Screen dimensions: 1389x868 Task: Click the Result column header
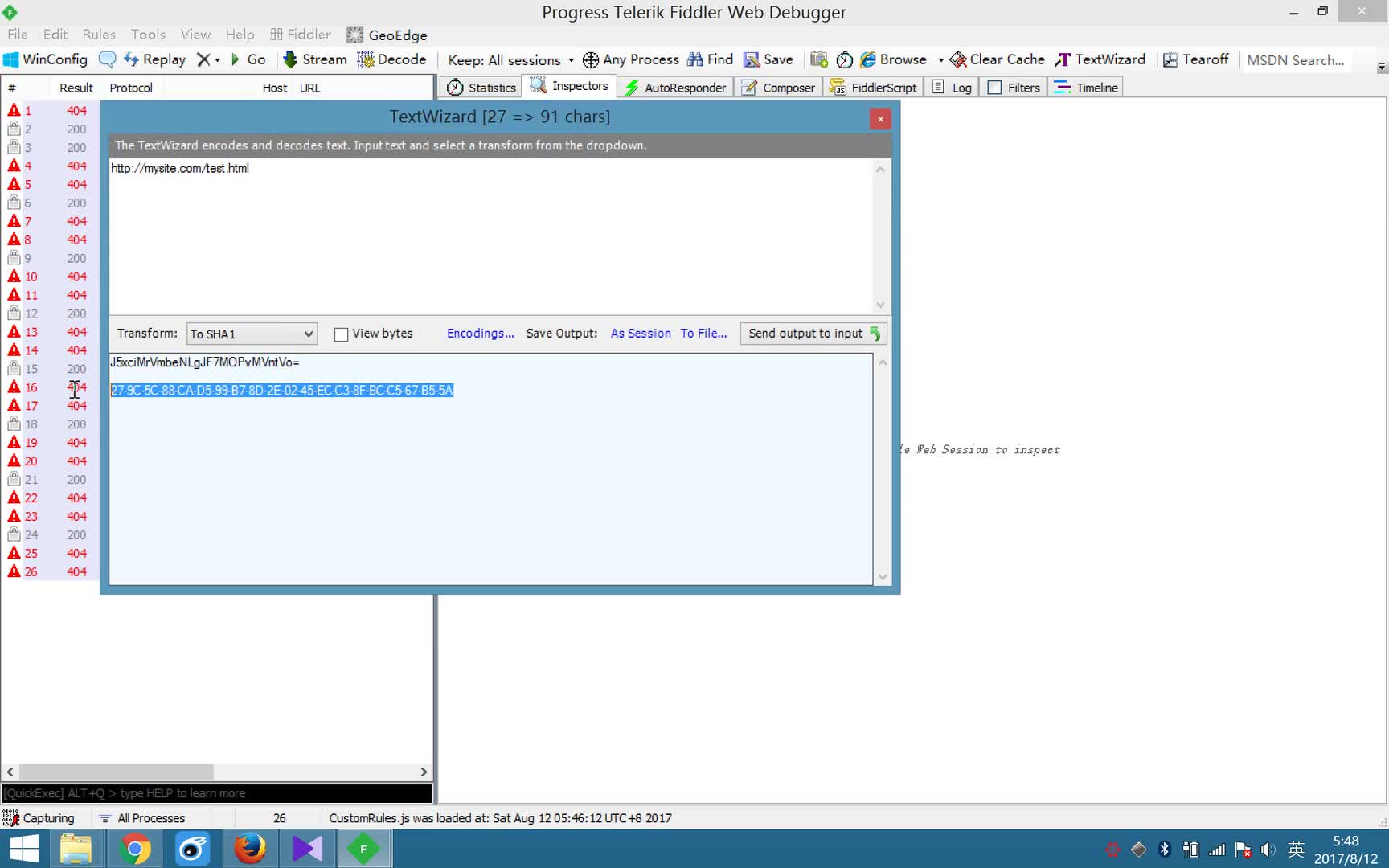coord(76,88)
